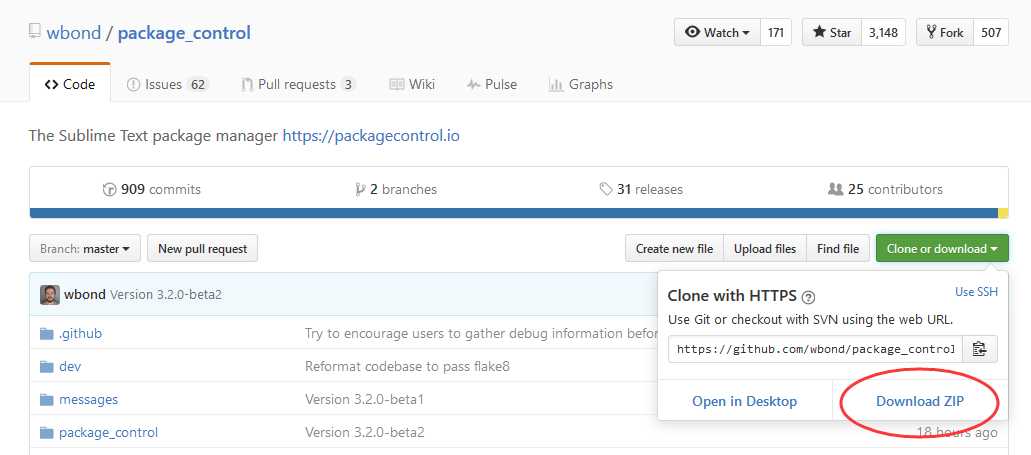Screen dimensions: 1031x455
Task: Open the Branch: master dropdown
Action: [85, 249]
